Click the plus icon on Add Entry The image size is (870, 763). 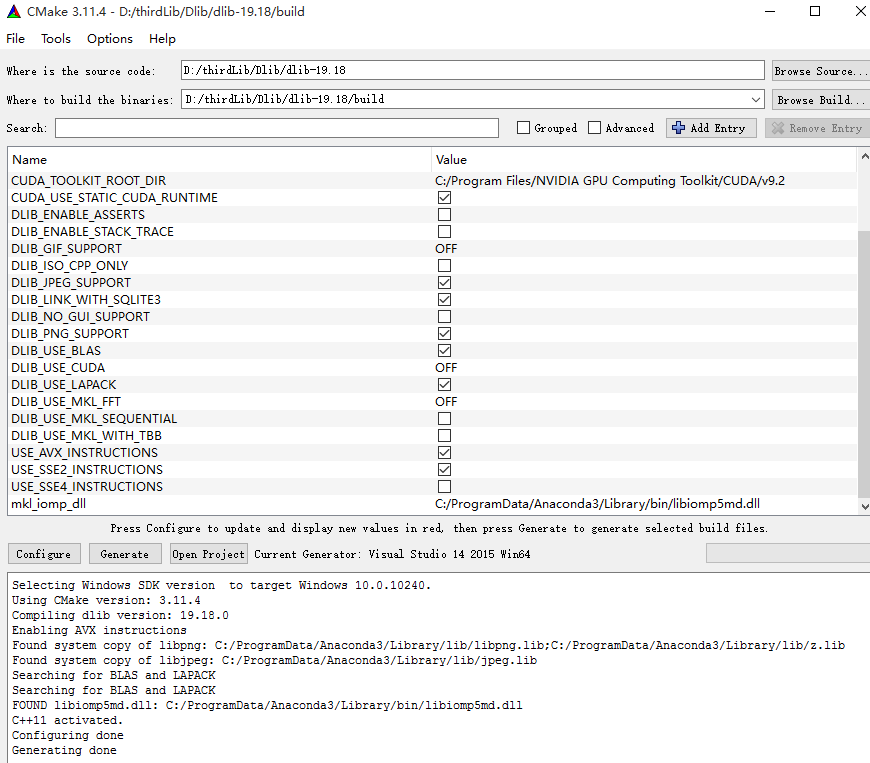pyautogui.click(x=678, y=128)
